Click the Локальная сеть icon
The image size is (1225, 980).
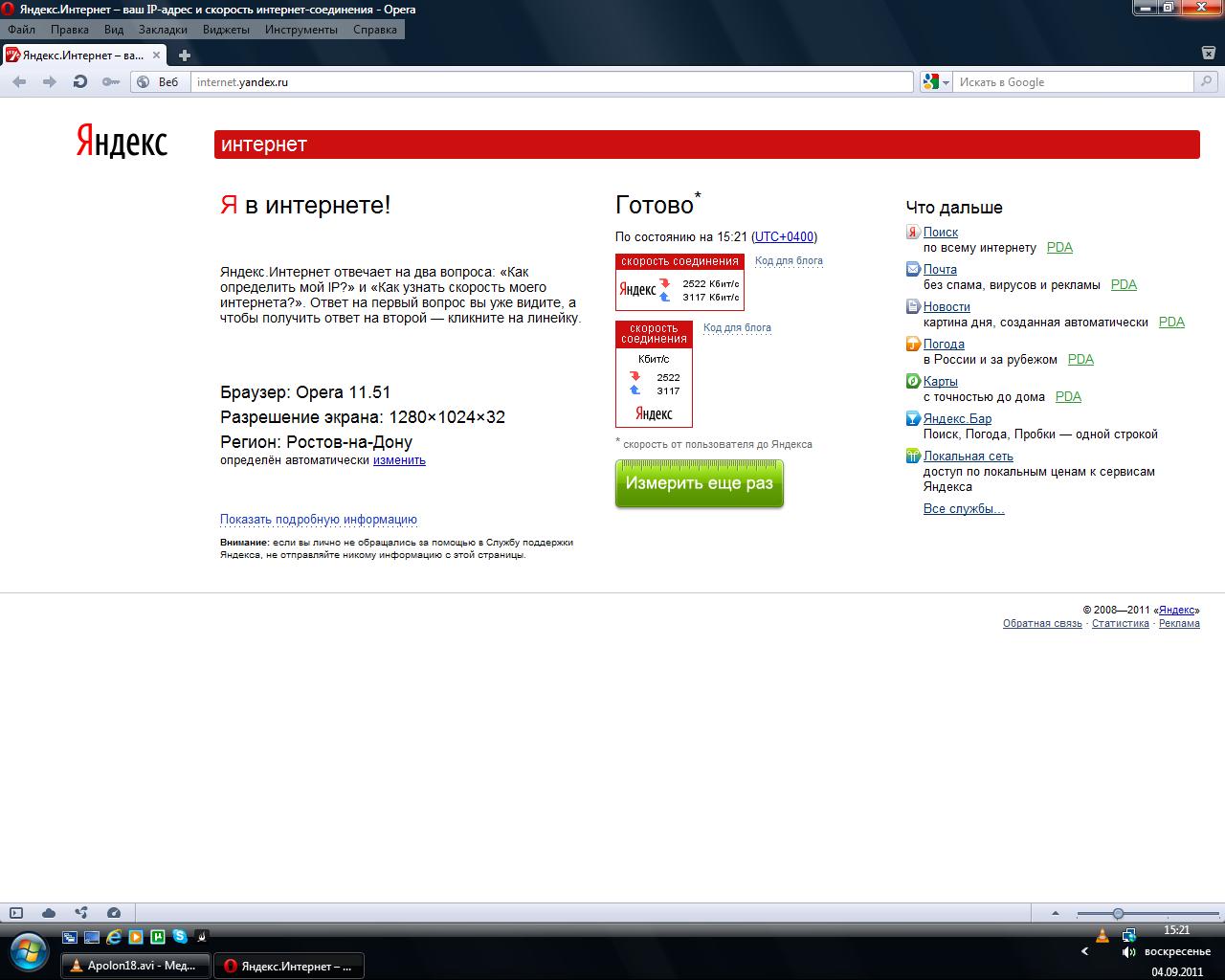pos(913,456)
